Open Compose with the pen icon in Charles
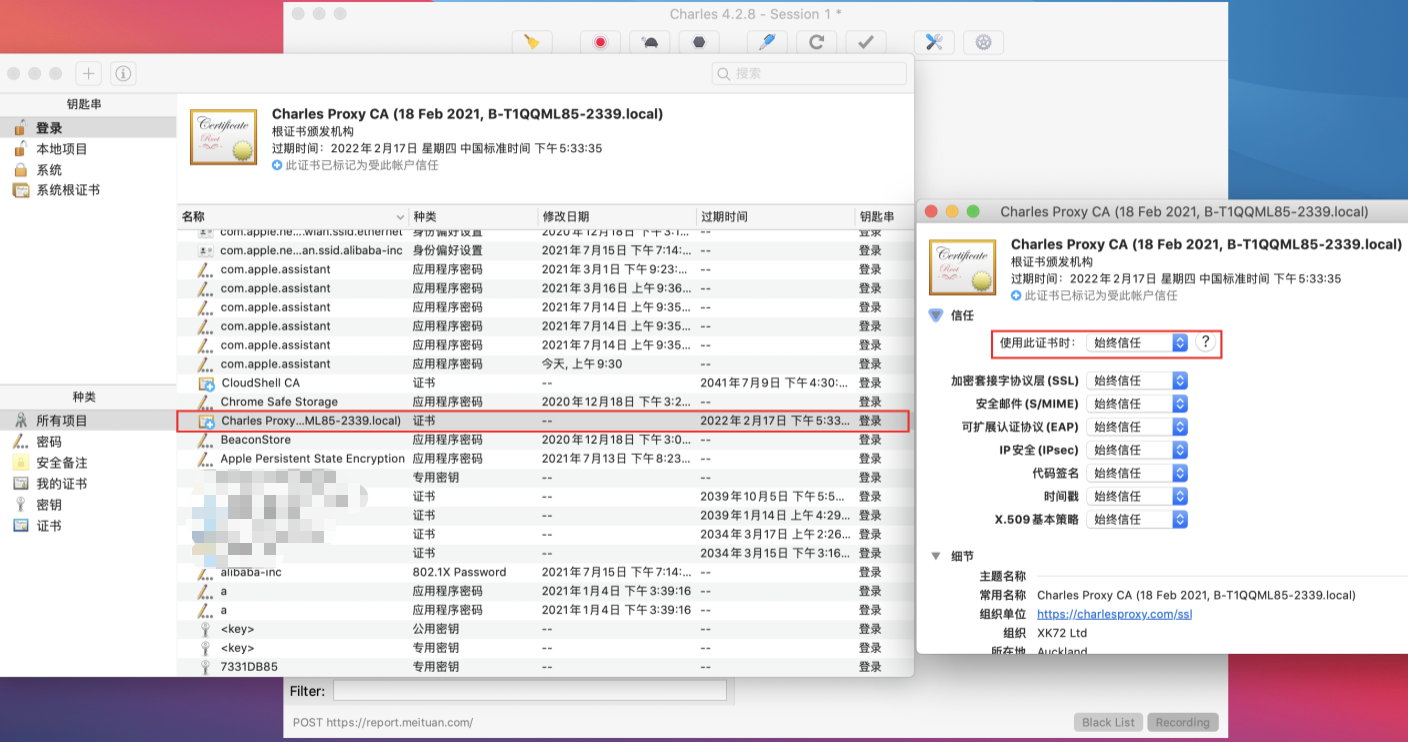 click(767, 42)
